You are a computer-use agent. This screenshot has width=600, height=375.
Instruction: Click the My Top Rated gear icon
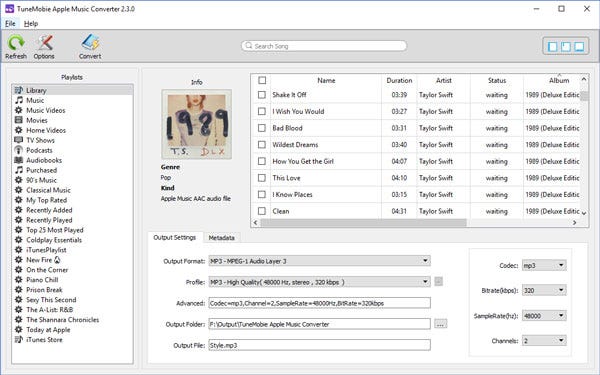[18, 200]
